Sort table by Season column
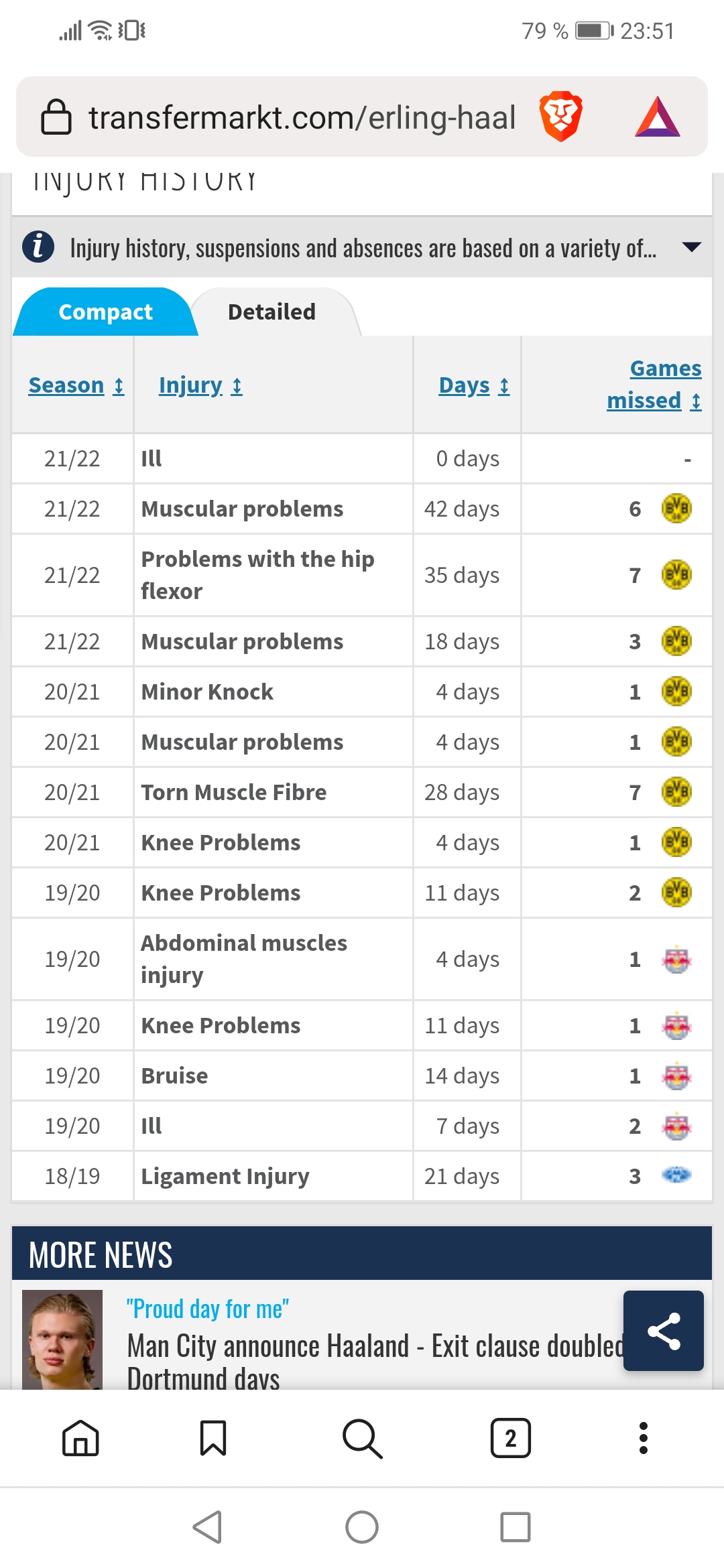 (x=76, y=385)
